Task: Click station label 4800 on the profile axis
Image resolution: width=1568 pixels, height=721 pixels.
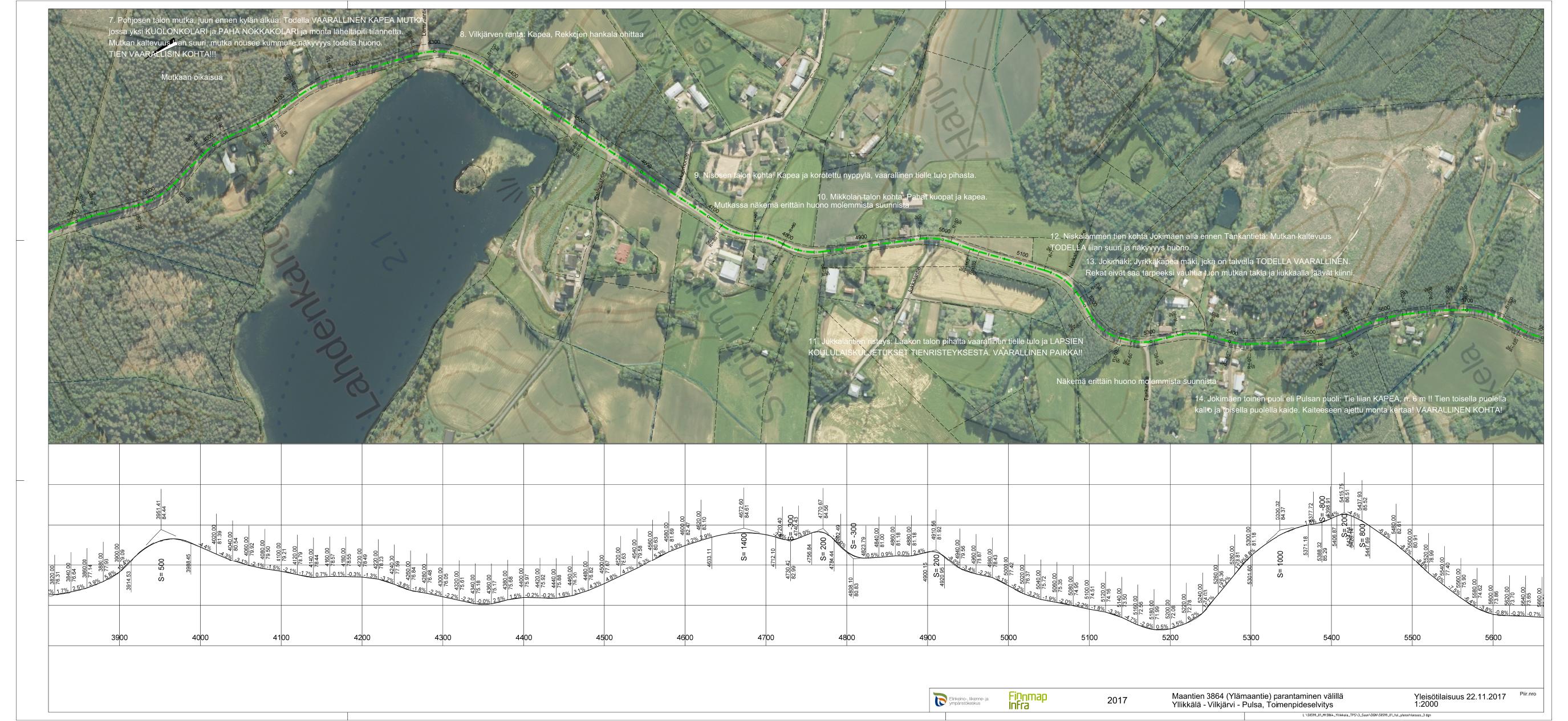Action: 847,638
